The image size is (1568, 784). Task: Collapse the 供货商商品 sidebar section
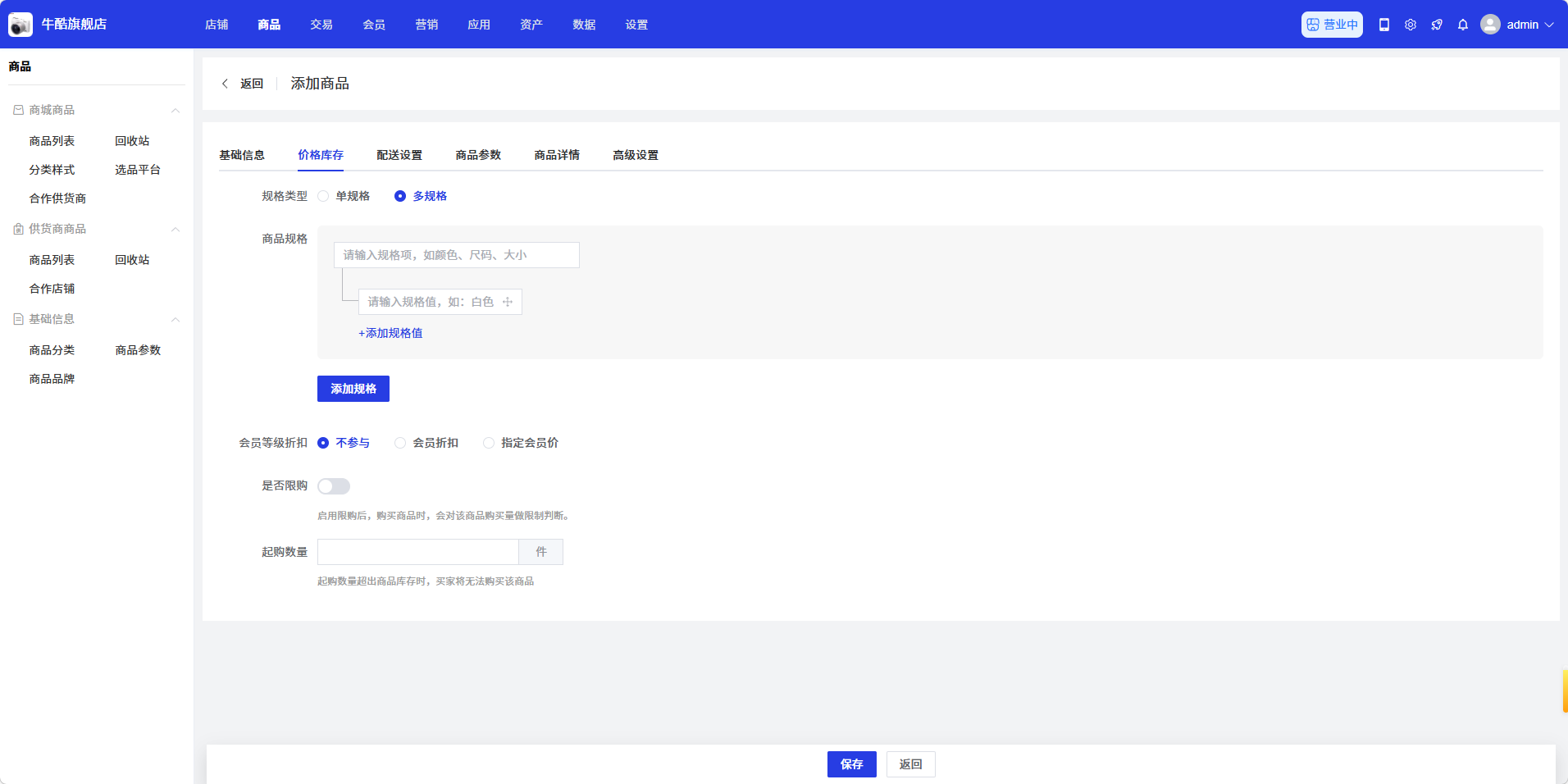[175, 229]
